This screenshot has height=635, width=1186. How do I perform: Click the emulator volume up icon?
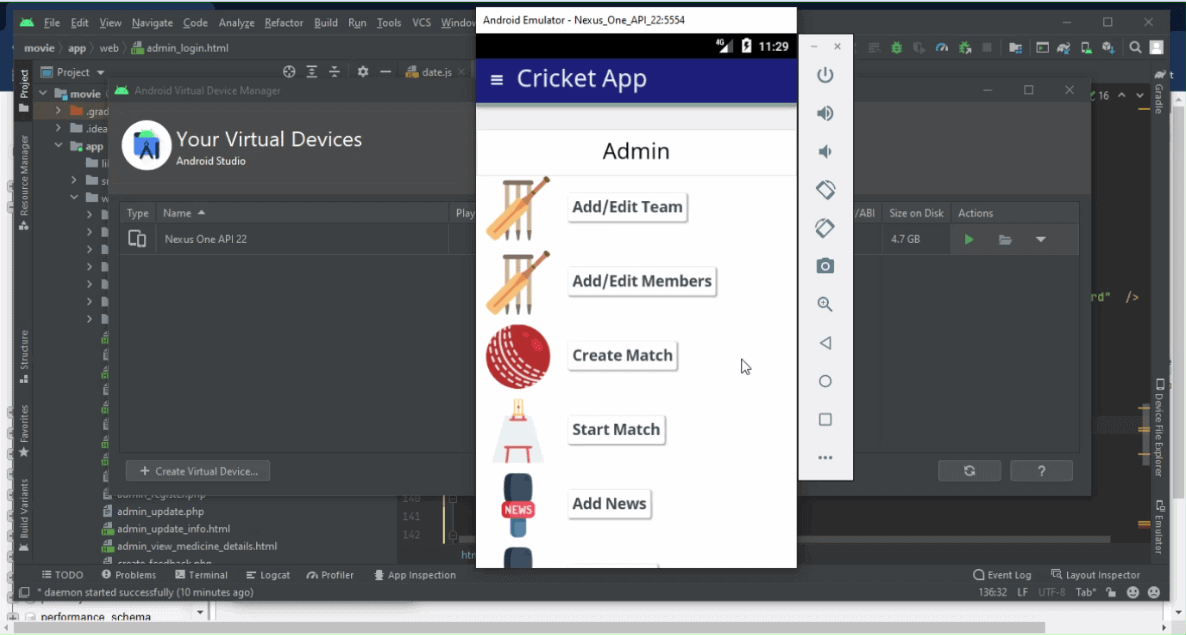coord(825,113)
